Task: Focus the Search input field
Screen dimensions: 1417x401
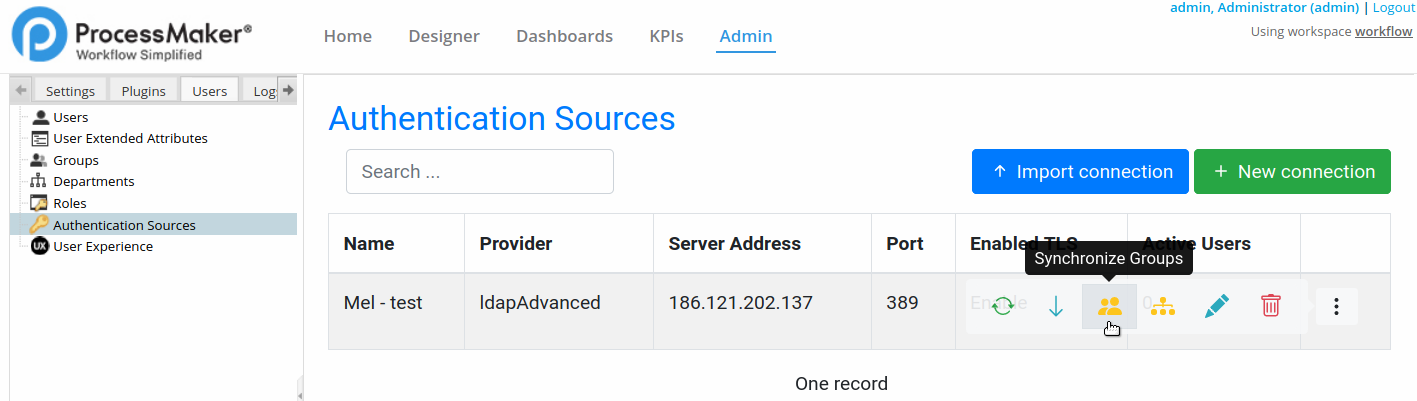Action: coord(480,172)
